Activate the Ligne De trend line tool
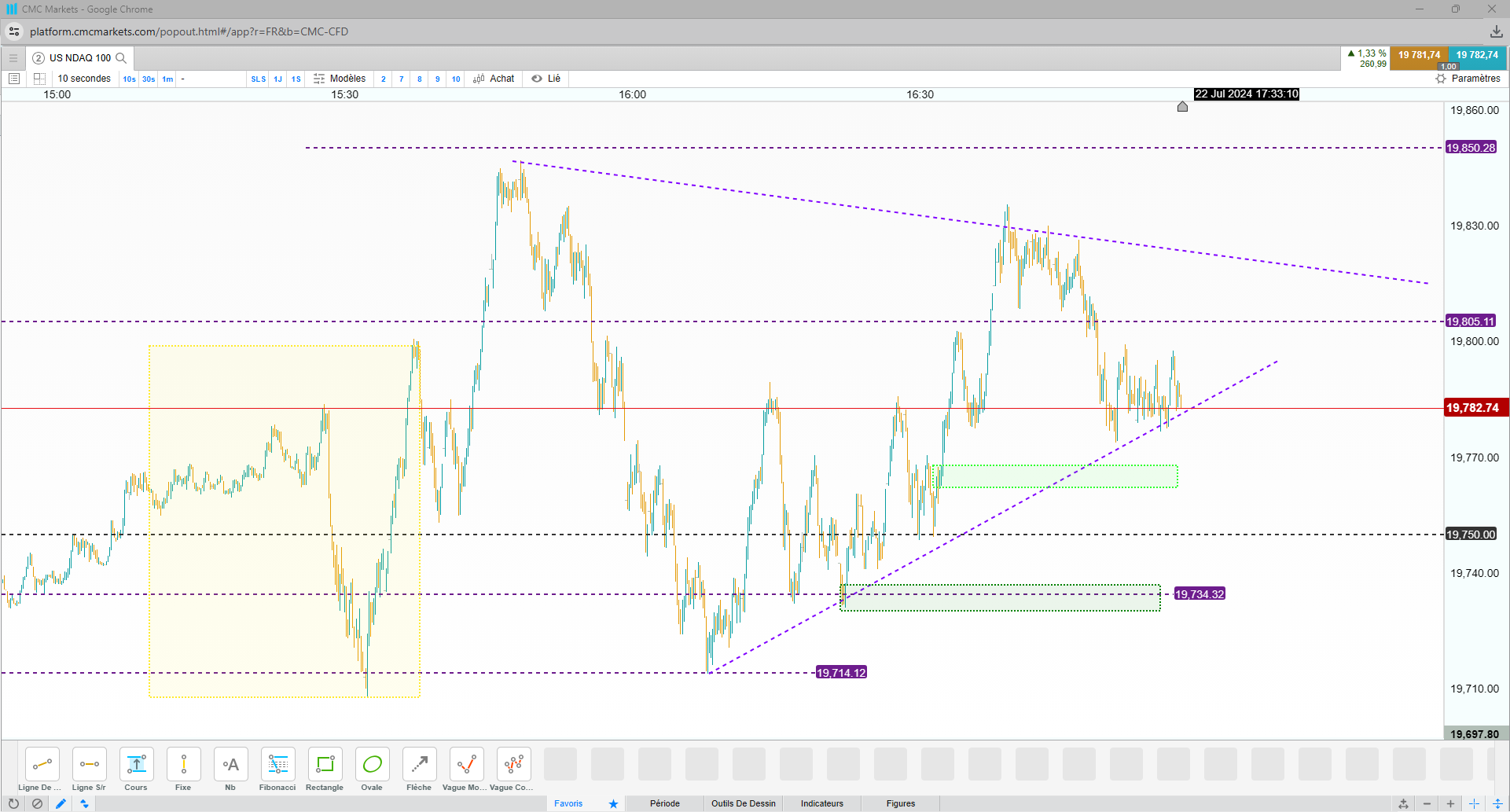 click(x=42, y=769)
